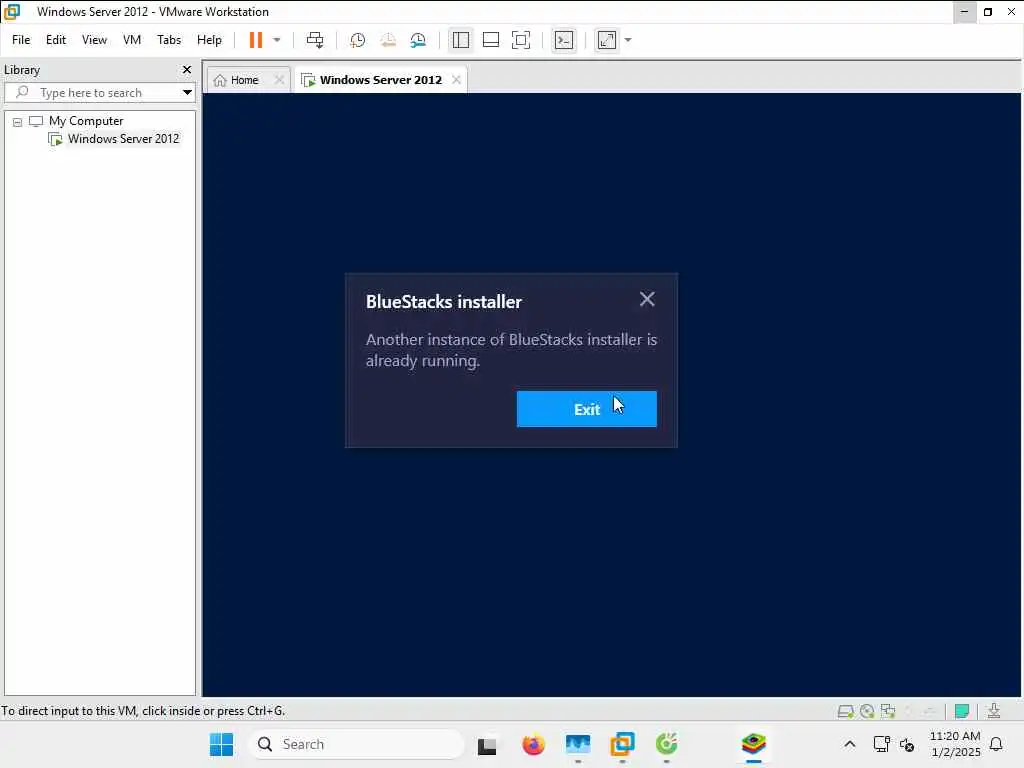
Task: Select My Computer in the library
Action: 86,121
